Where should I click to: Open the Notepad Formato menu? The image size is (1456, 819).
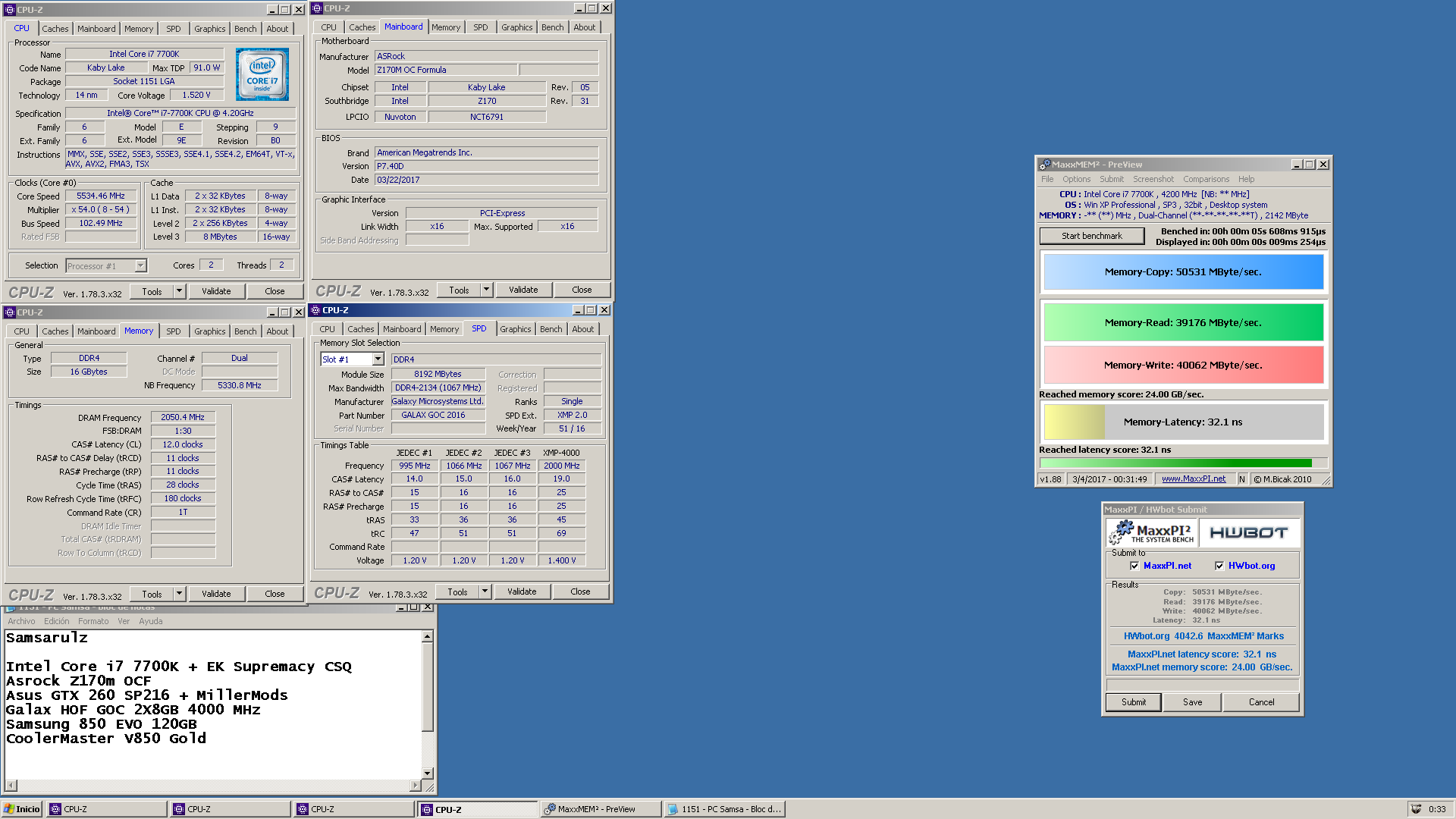[93, 621]
